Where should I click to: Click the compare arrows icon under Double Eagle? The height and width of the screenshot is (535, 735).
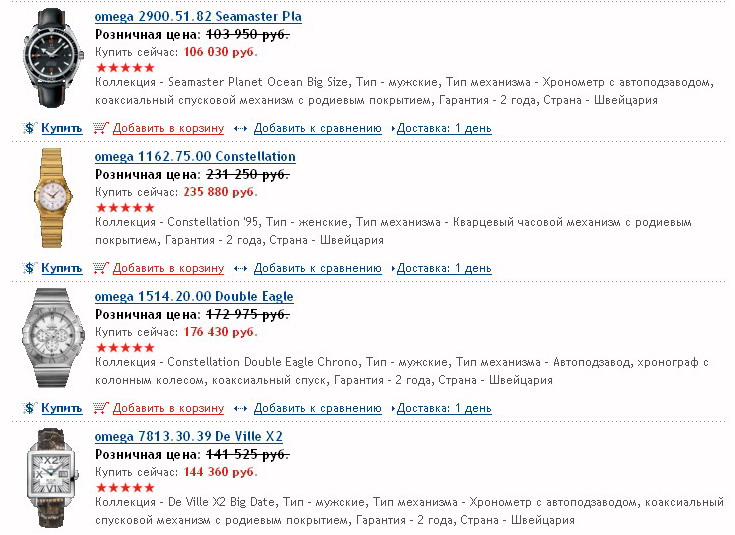[241, 408]
